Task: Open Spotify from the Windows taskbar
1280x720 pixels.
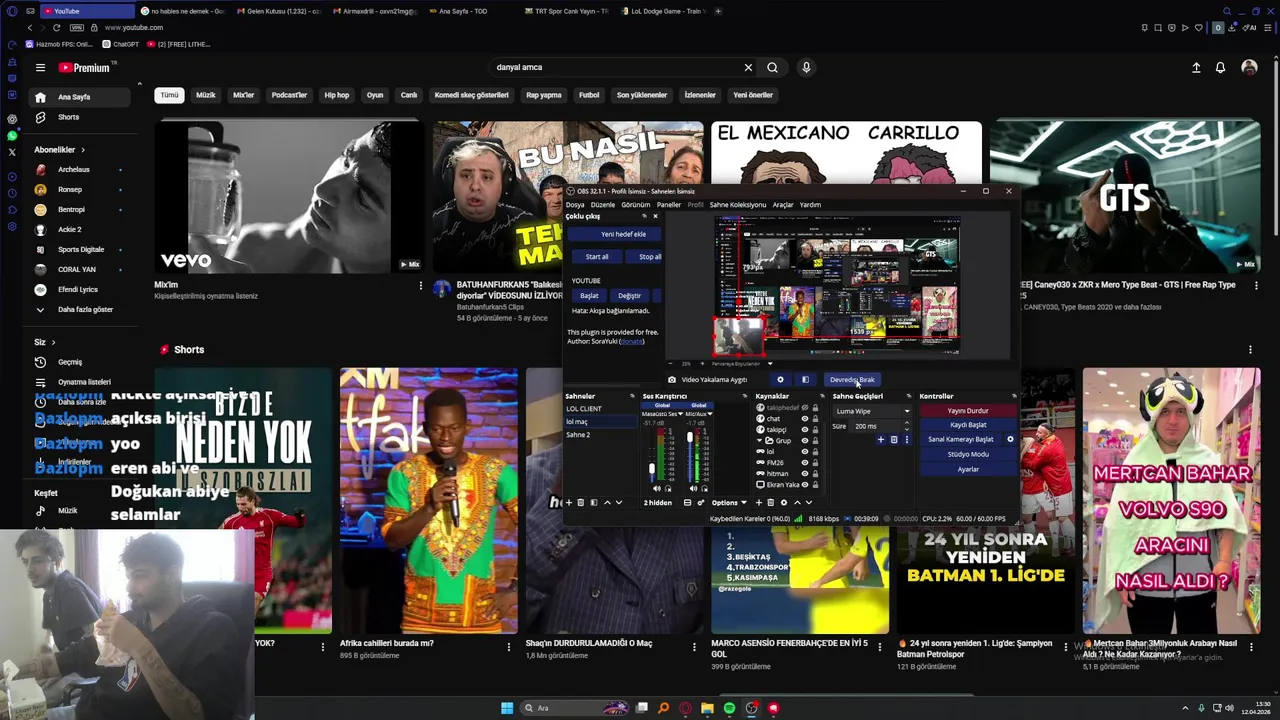Action: pyautogui.click(x=729, y=708)
